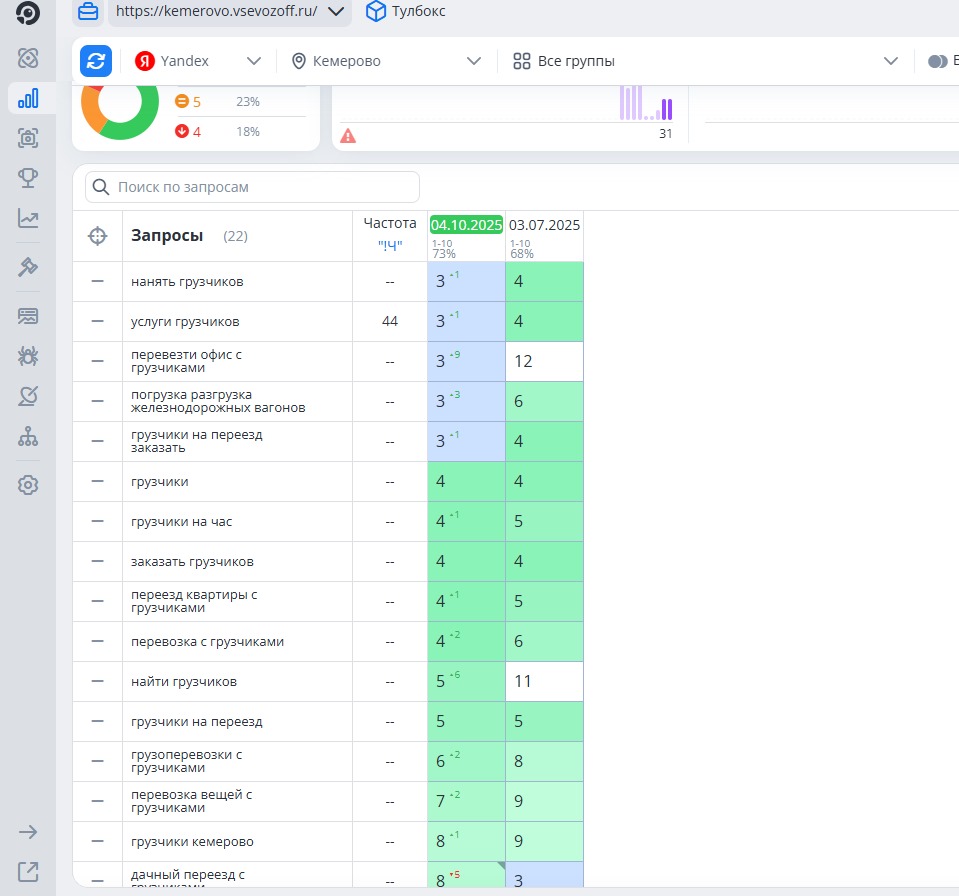Open the browser snippet sidebar icon
Screen dimensions: 959x896
point(28,316)
